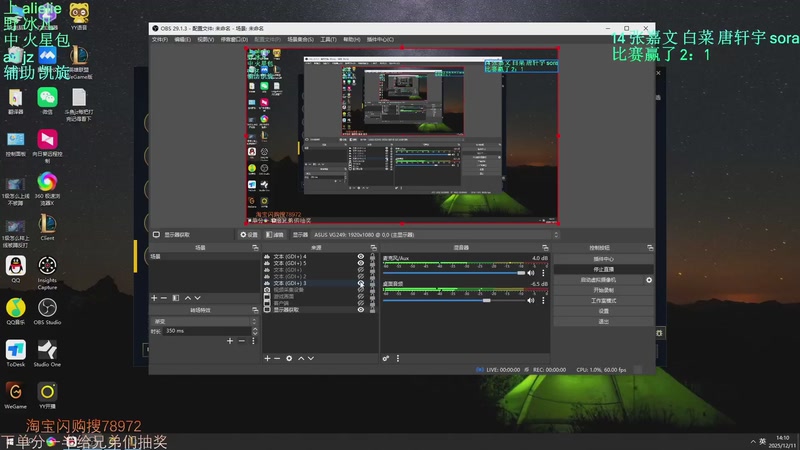
Task: Enable 工作室模式 button
Action: 604,301
